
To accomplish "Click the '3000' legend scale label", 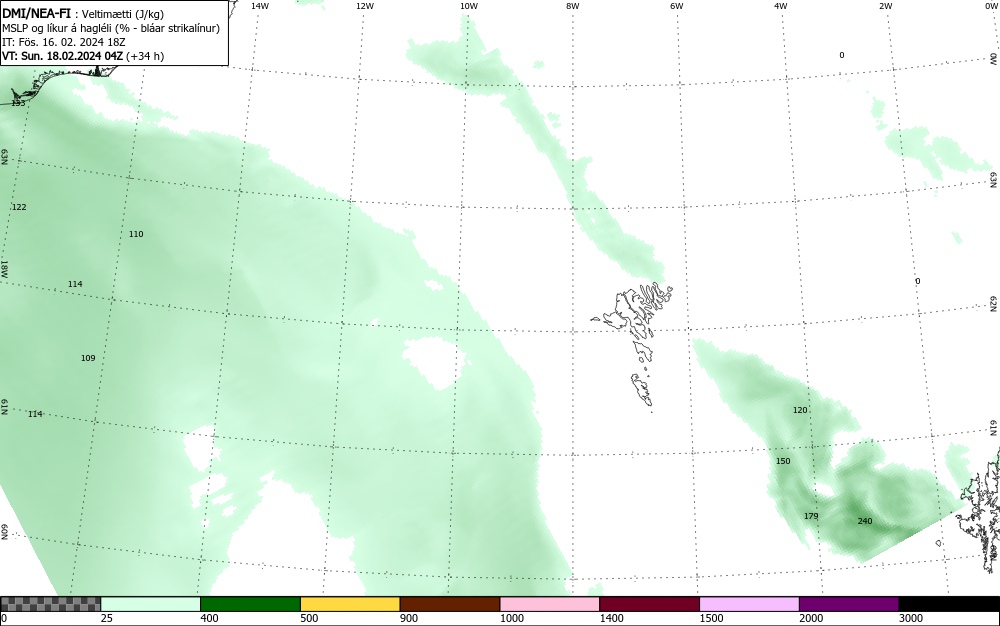I will point(911,618).
